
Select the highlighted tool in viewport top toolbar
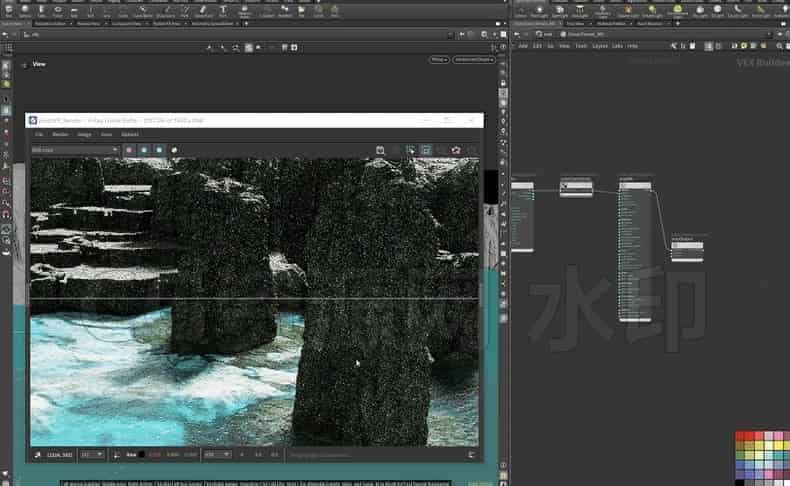(248, 47)
